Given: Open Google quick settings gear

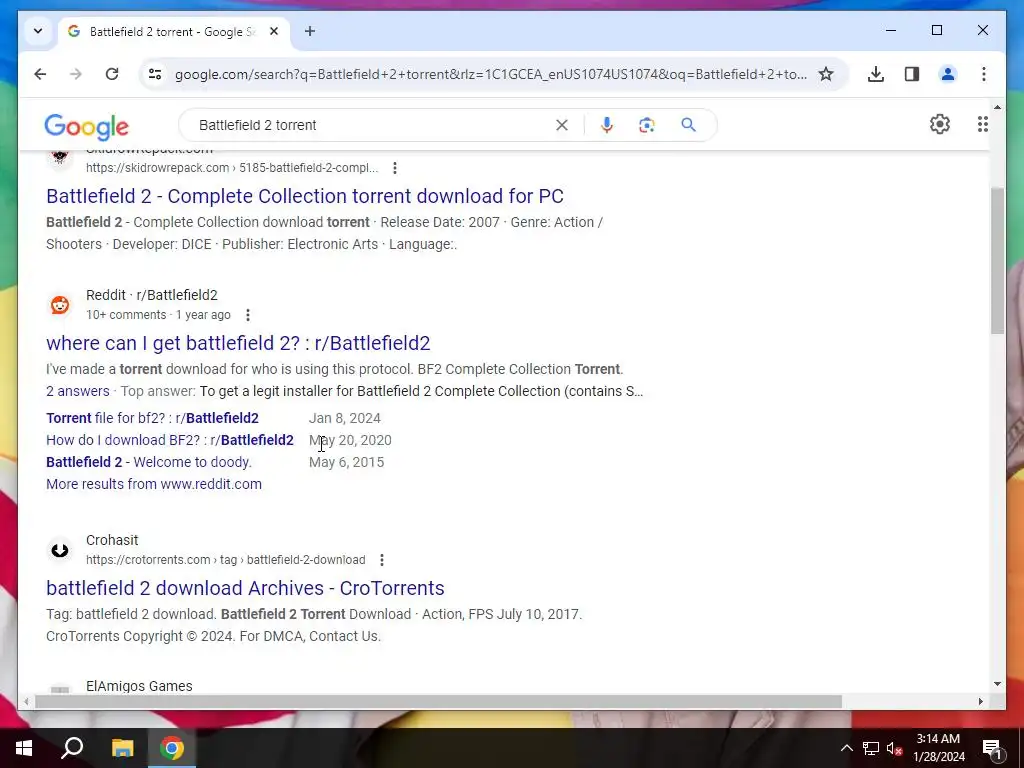Looking at the screenshot, I should tap(940, 124).
